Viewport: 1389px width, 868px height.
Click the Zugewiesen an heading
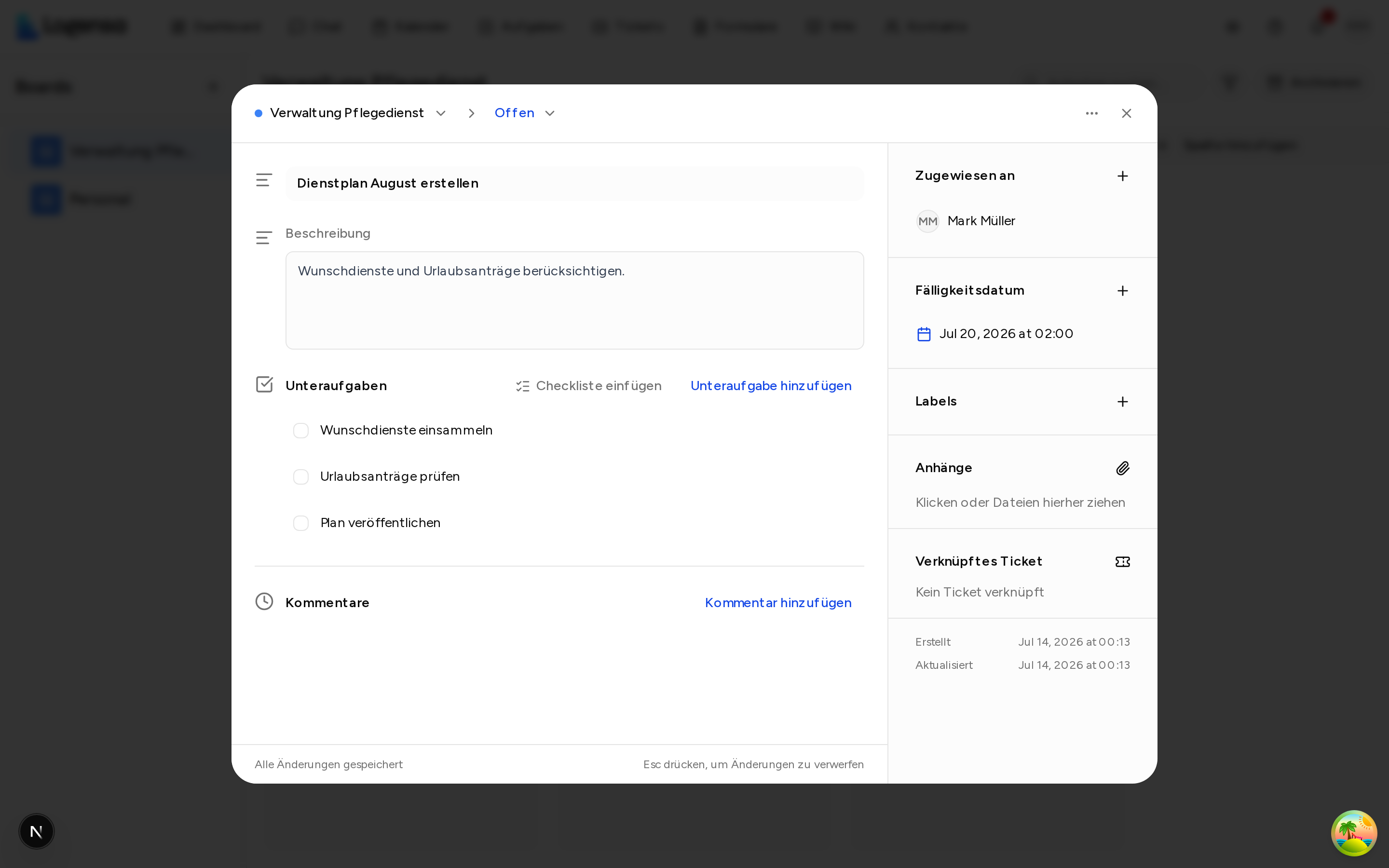tap(965, 176)
